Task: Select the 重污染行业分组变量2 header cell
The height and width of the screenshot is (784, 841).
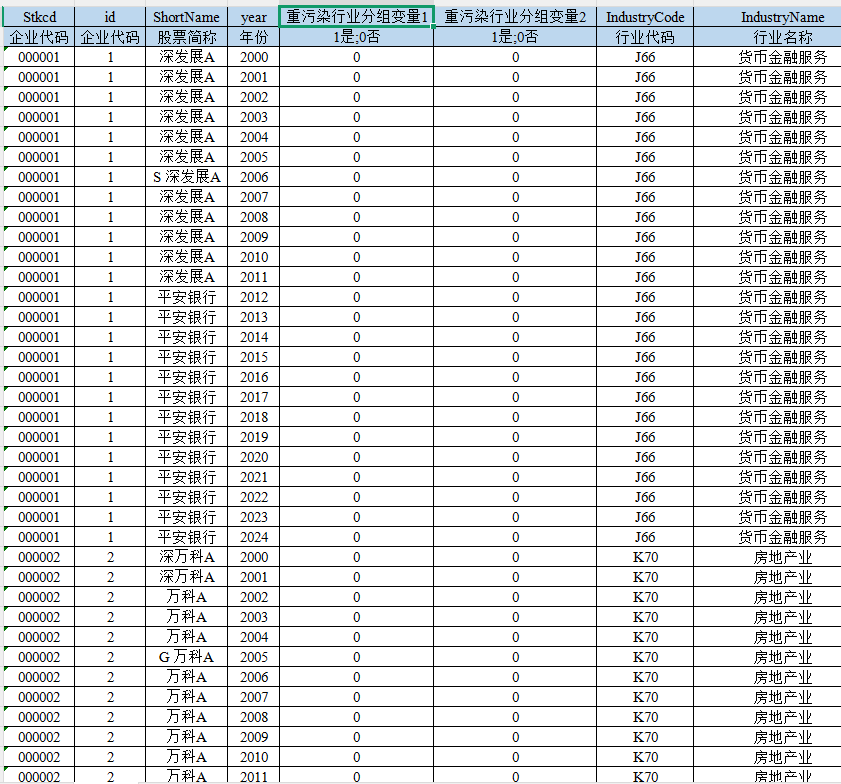Action: pyautogui.click(x=515, y=17)
